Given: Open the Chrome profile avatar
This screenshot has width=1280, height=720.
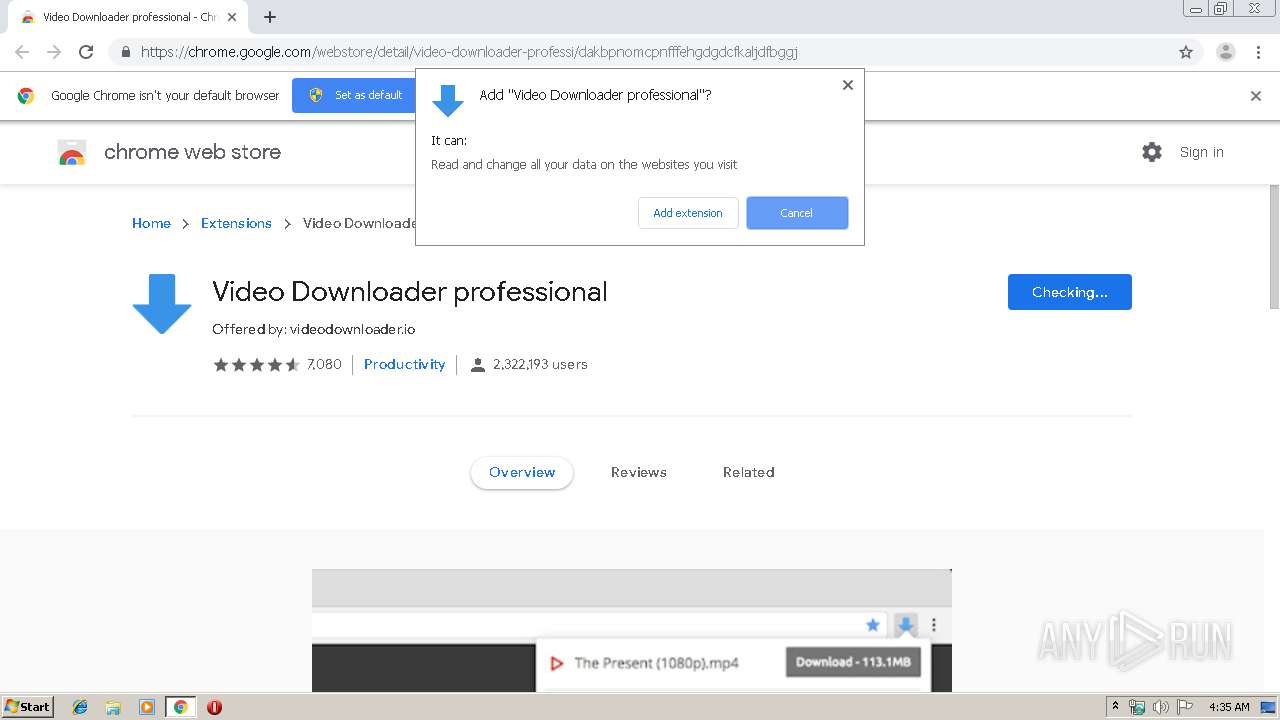Looking at the screenshot, I should (1226, 52).
